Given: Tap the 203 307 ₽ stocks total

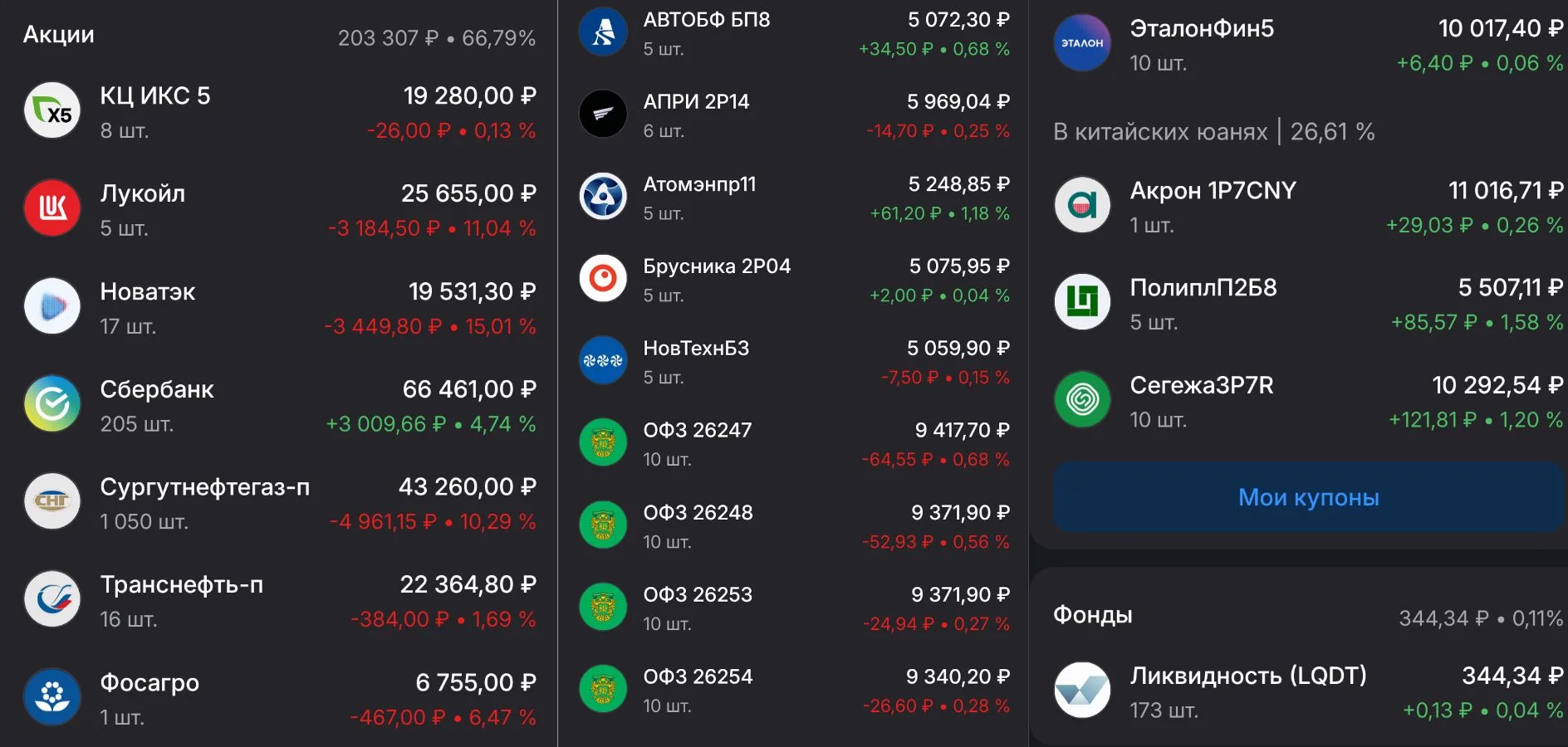Looking at the screenshot, I should pos(388,38).
